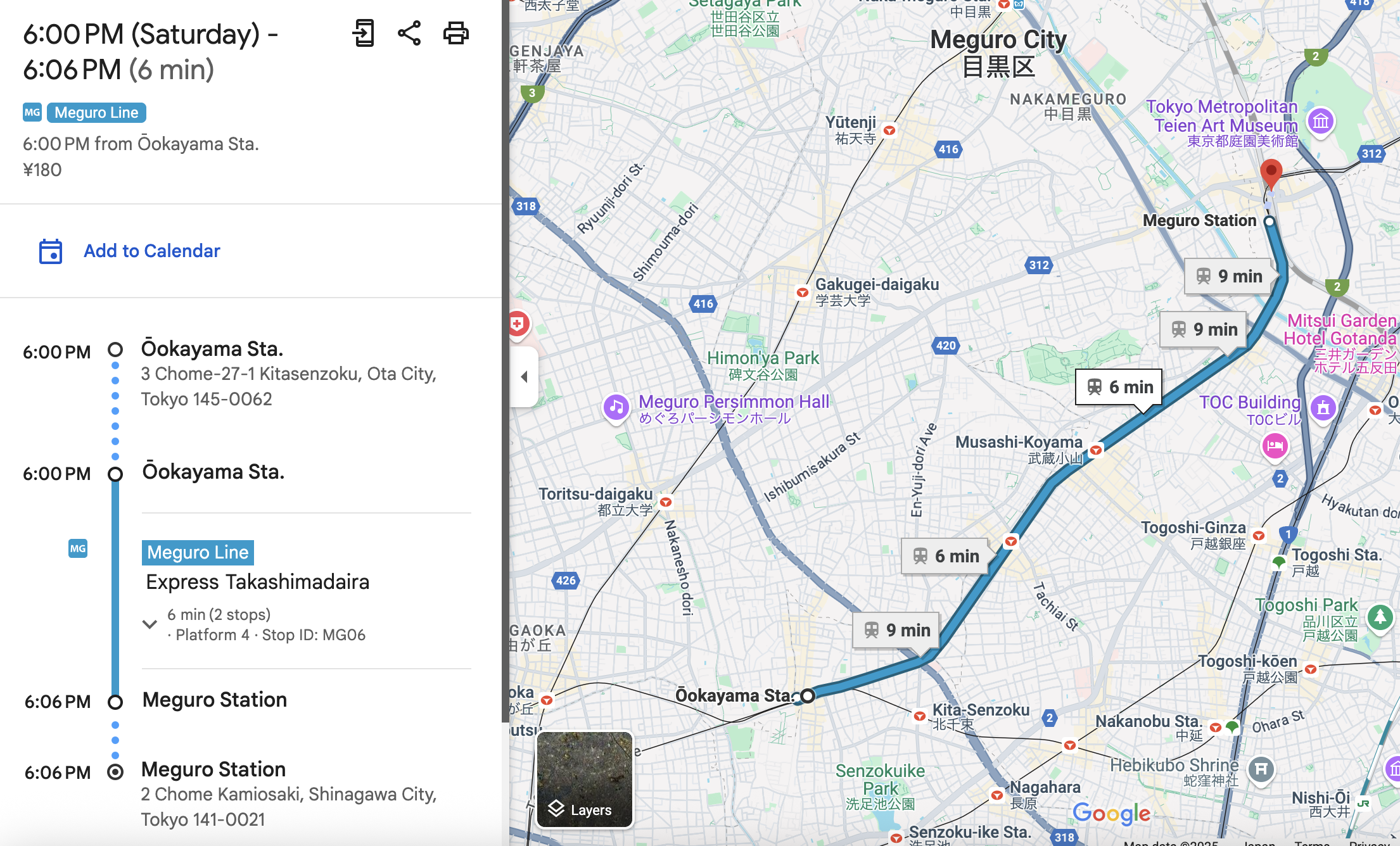This screenshot has height=846, width=1400.
Task: Open the Layers map thumbnail
Action: [585, 780]
